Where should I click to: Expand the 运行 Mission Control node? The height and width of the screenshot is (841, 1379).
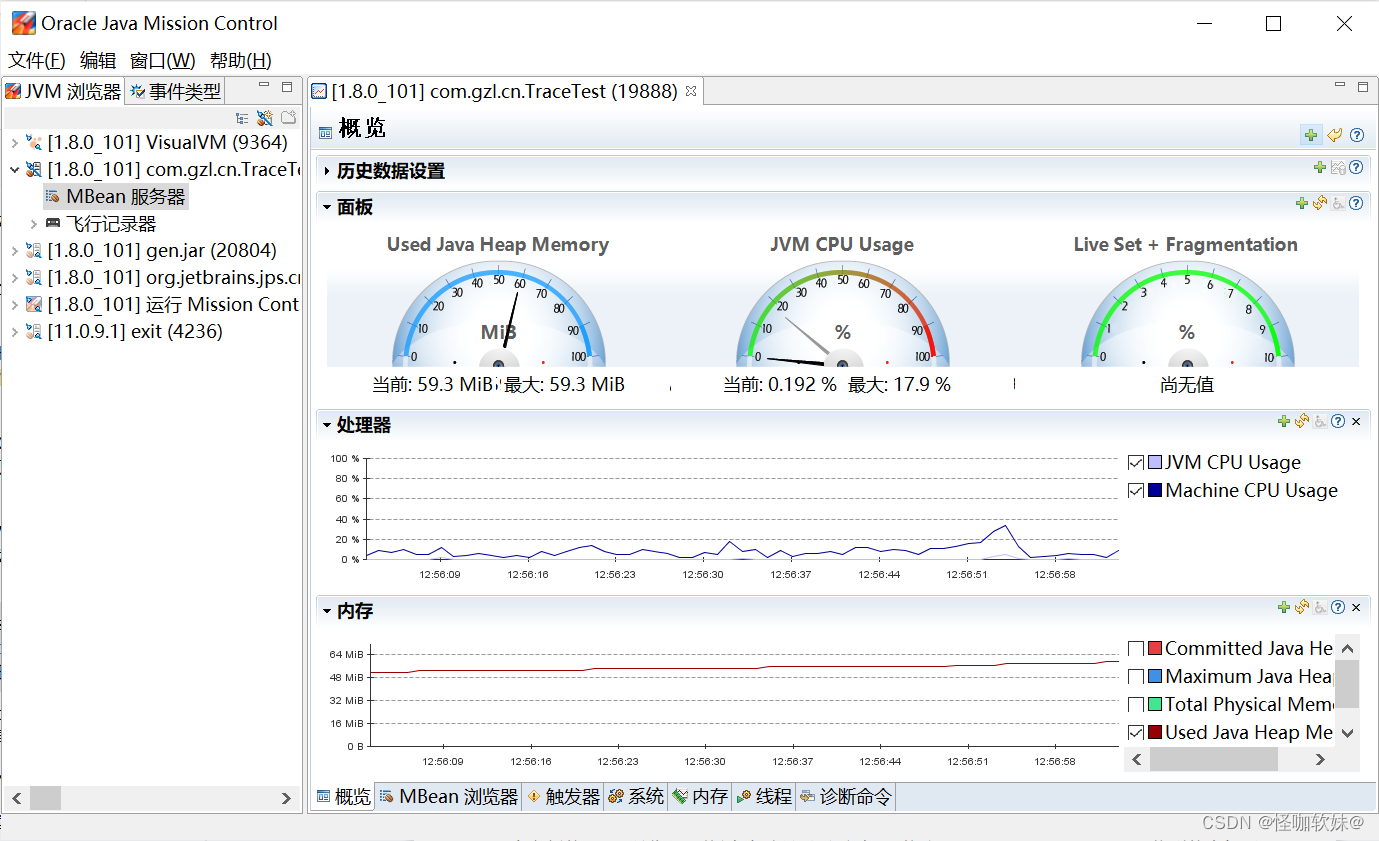click(14, 305)
